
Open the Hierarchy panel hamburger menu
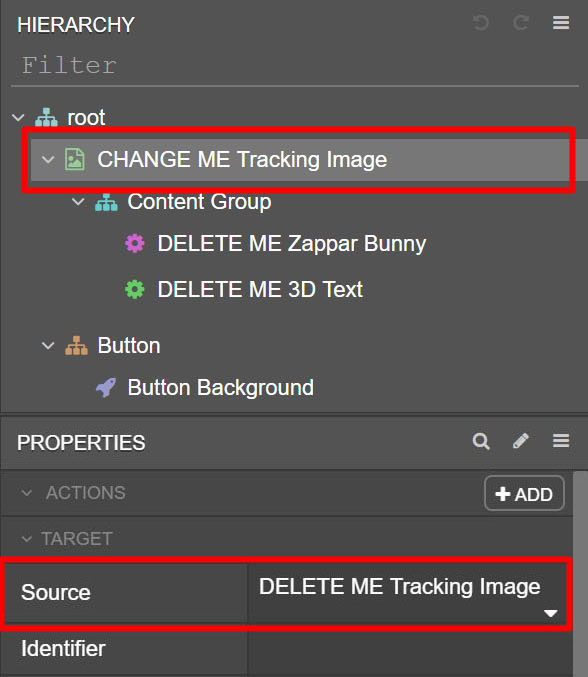(561, 22)
